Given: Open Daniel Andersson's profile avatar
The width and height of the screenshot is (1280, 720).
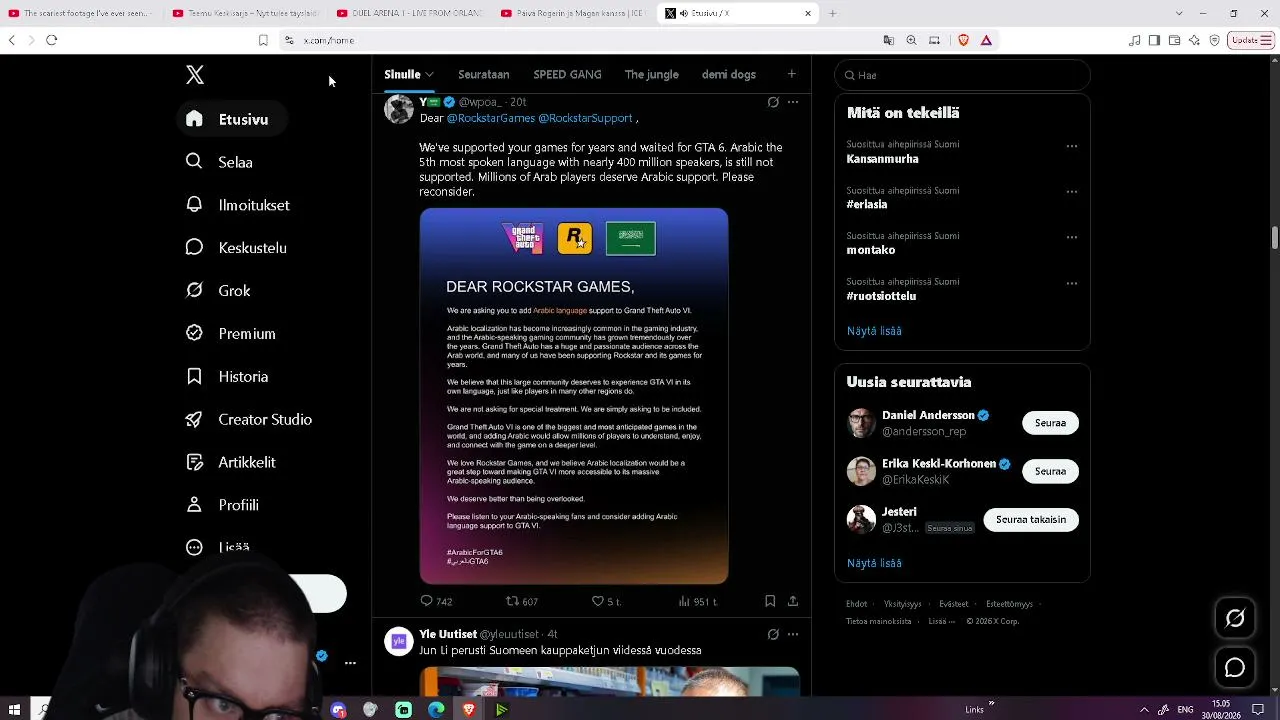Looking at the screenshot, I should [x=861, y=423].
